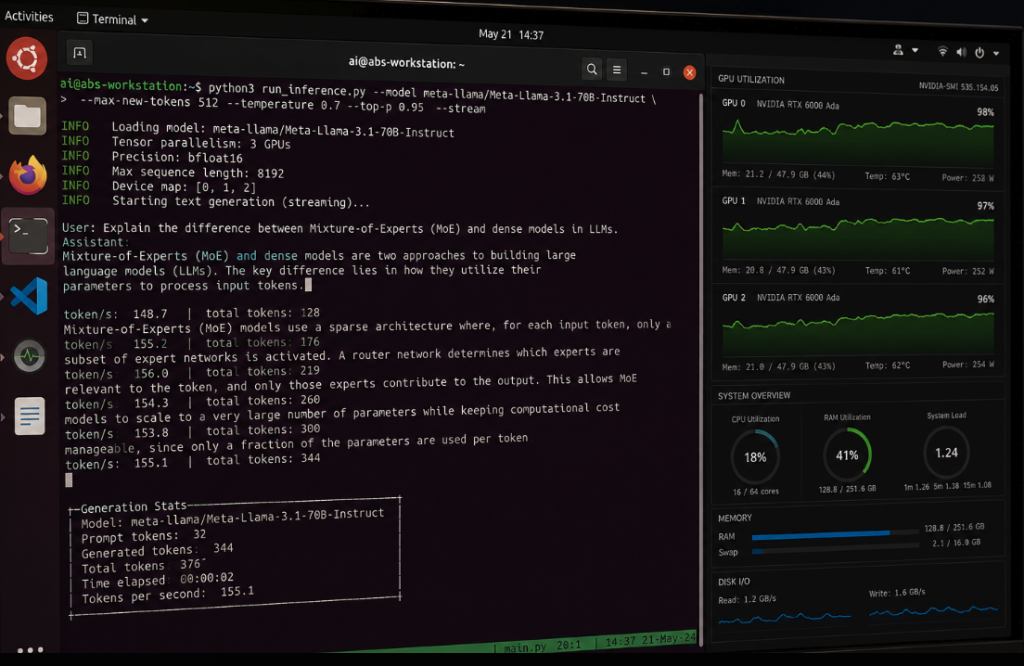Click the Disk Write 1.6 GB/s graph

[933, 611]
